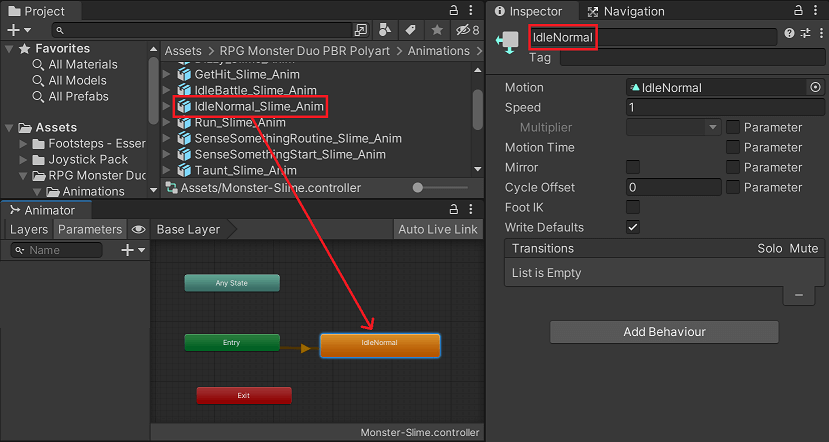The width and height of the screenshot is (829, 442).
Task: Adjust the asset icon size slider
Action: (418, 187)
